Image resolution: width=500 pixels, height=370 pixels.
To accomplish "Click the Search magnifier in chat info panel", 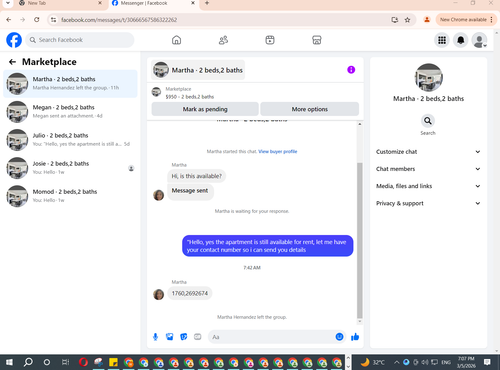I will (x=428, y=121).
